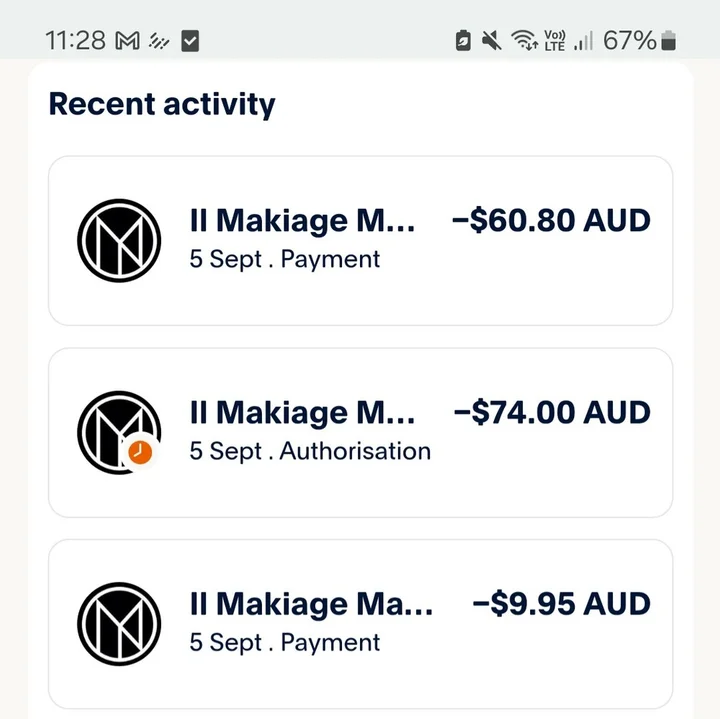Tap the Gmail notification icon in status bar

127,41
